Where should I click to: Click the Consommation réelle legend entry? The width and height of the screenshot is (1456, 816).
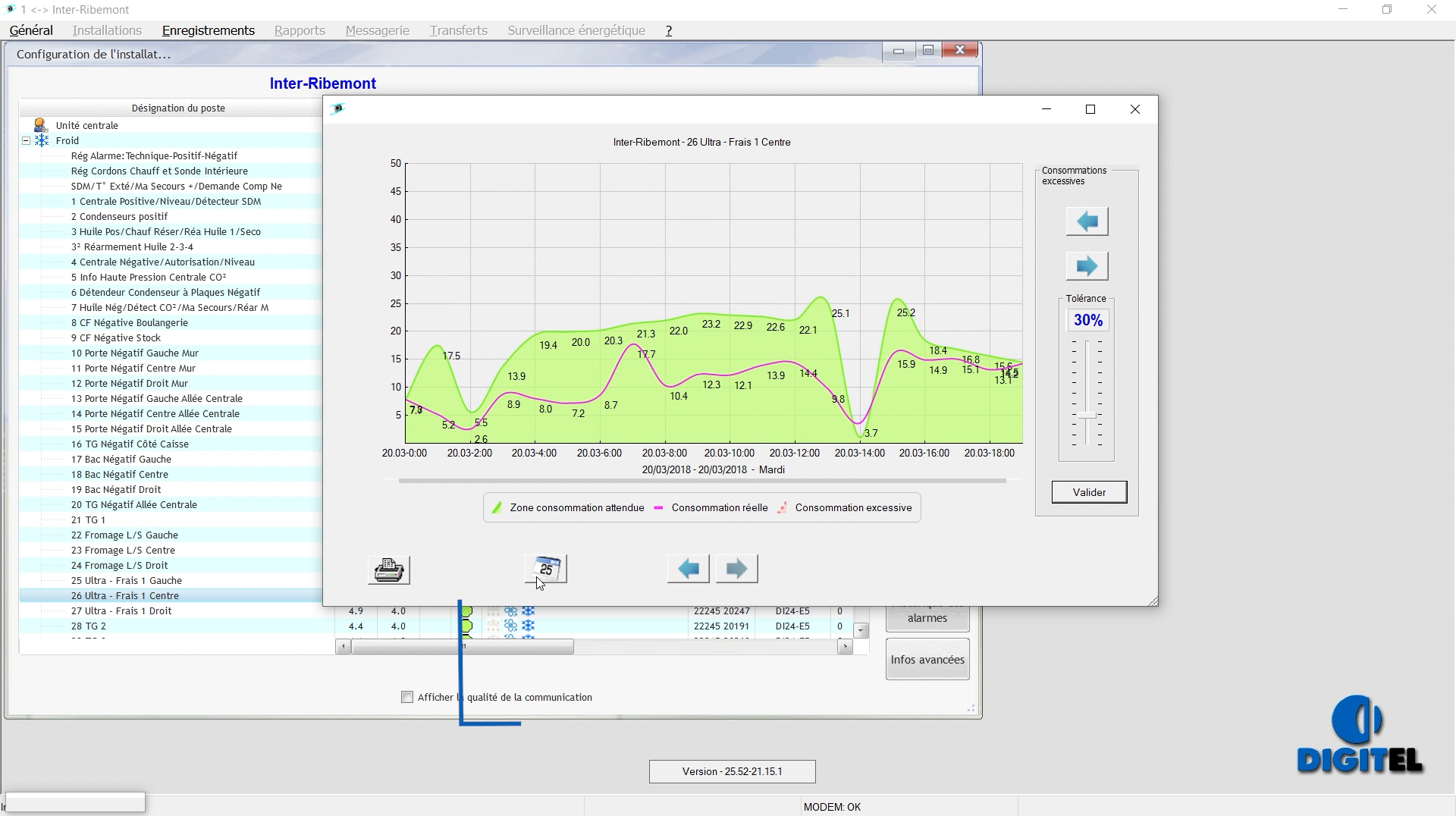click(711, 508)
